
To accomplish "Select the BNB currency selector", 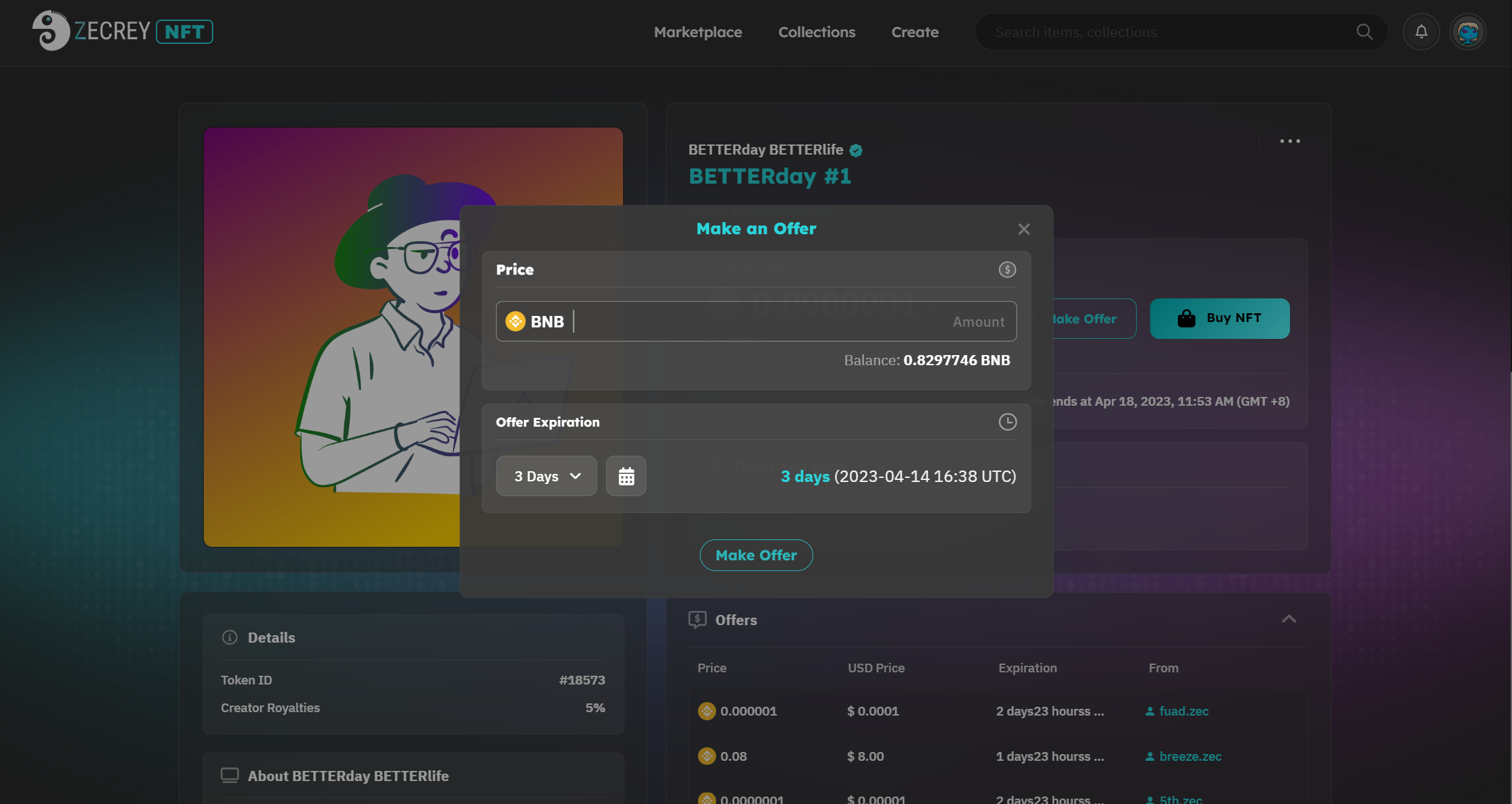I will pos(535,321).
